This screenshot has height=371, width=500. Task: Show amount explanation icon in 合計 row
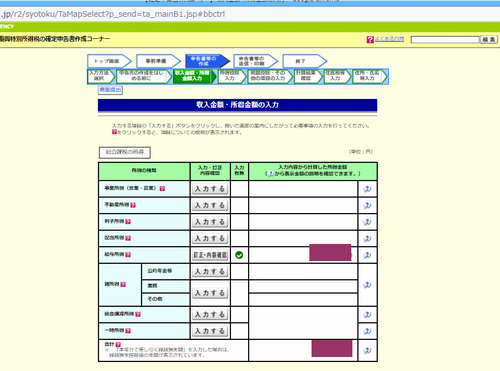pos(367,350)
